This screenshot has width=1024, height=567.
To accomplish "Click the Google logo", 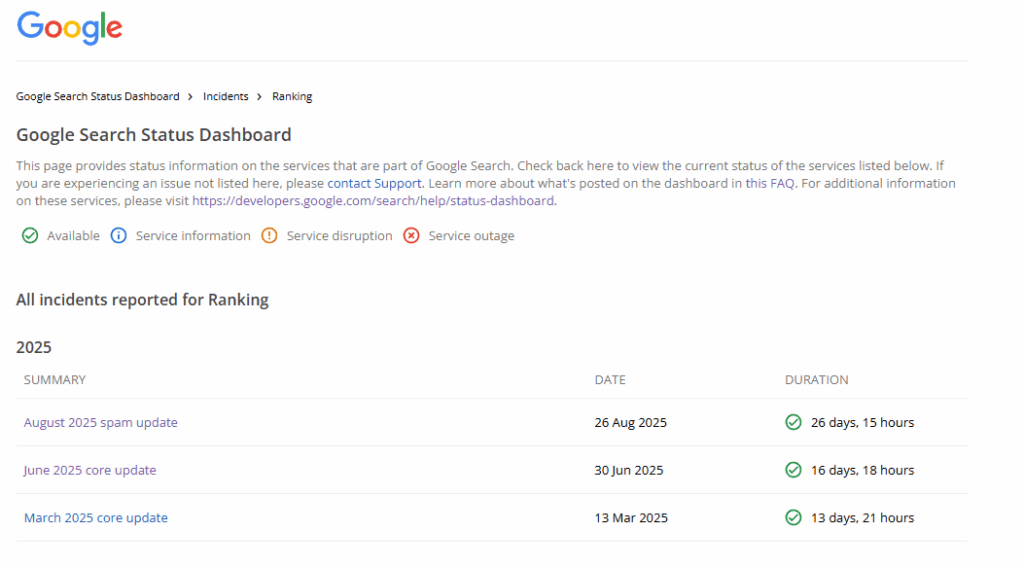I will pos(70,28).
